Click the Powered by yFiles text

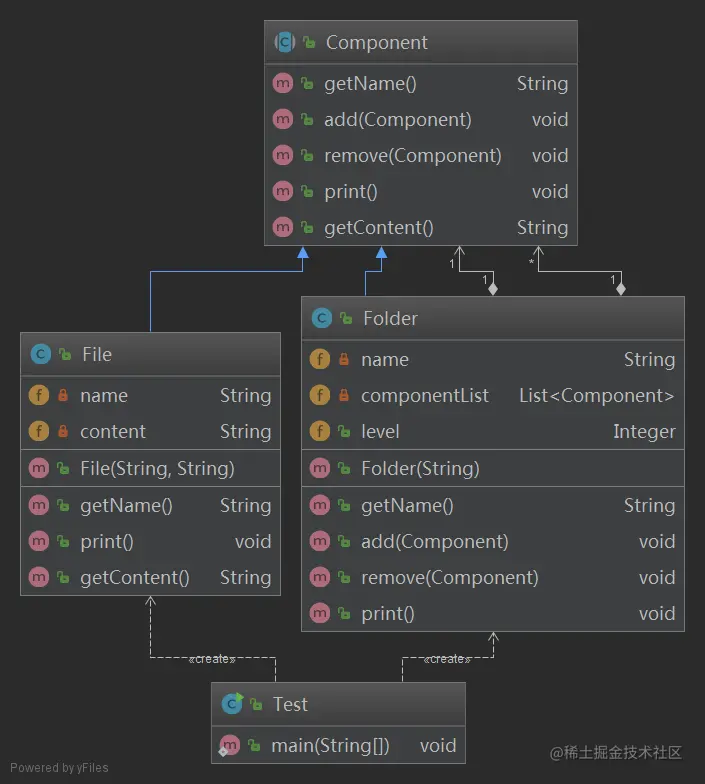click(x=59, y=768)
